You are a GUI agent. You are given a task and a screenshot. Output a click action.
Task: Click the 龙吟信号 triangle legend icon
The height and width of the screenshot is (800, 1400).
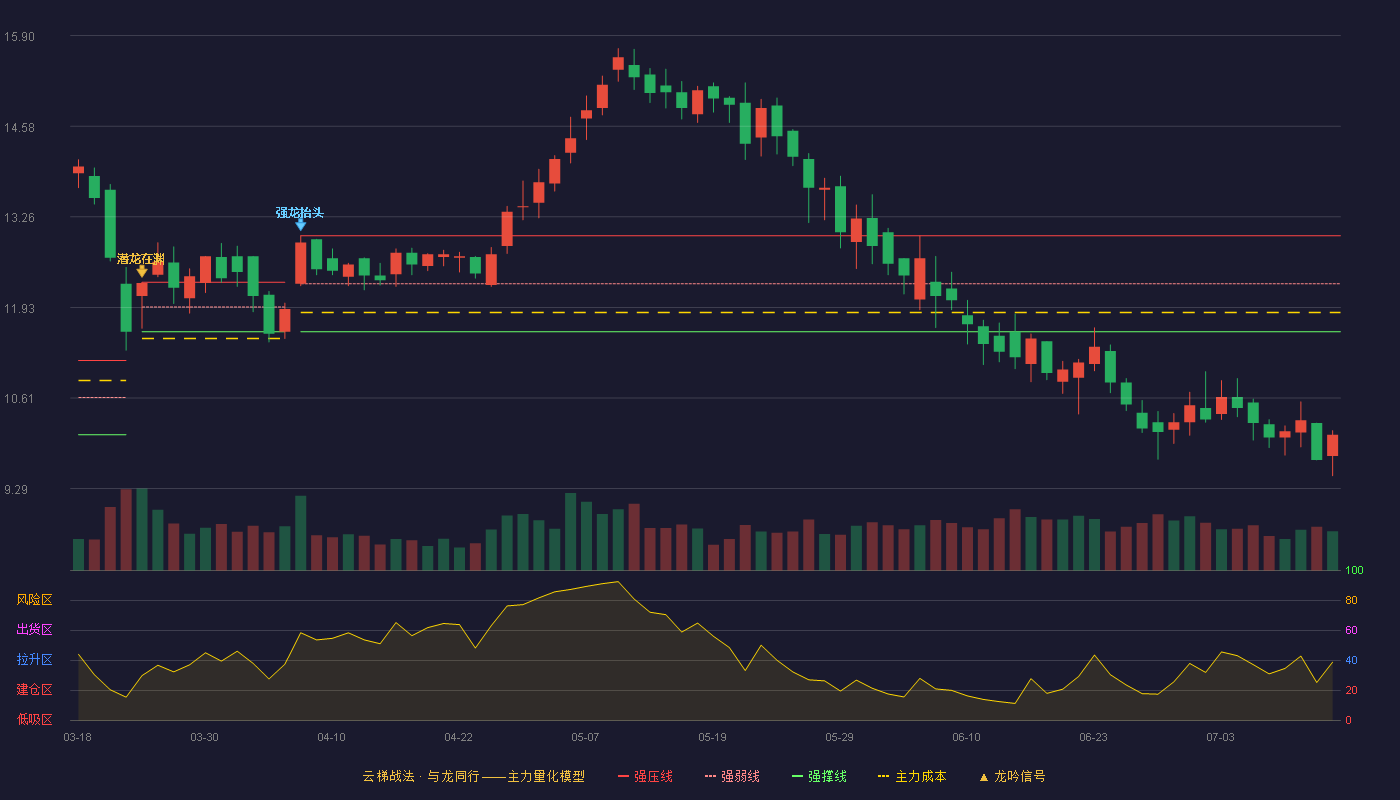(983, 777)
